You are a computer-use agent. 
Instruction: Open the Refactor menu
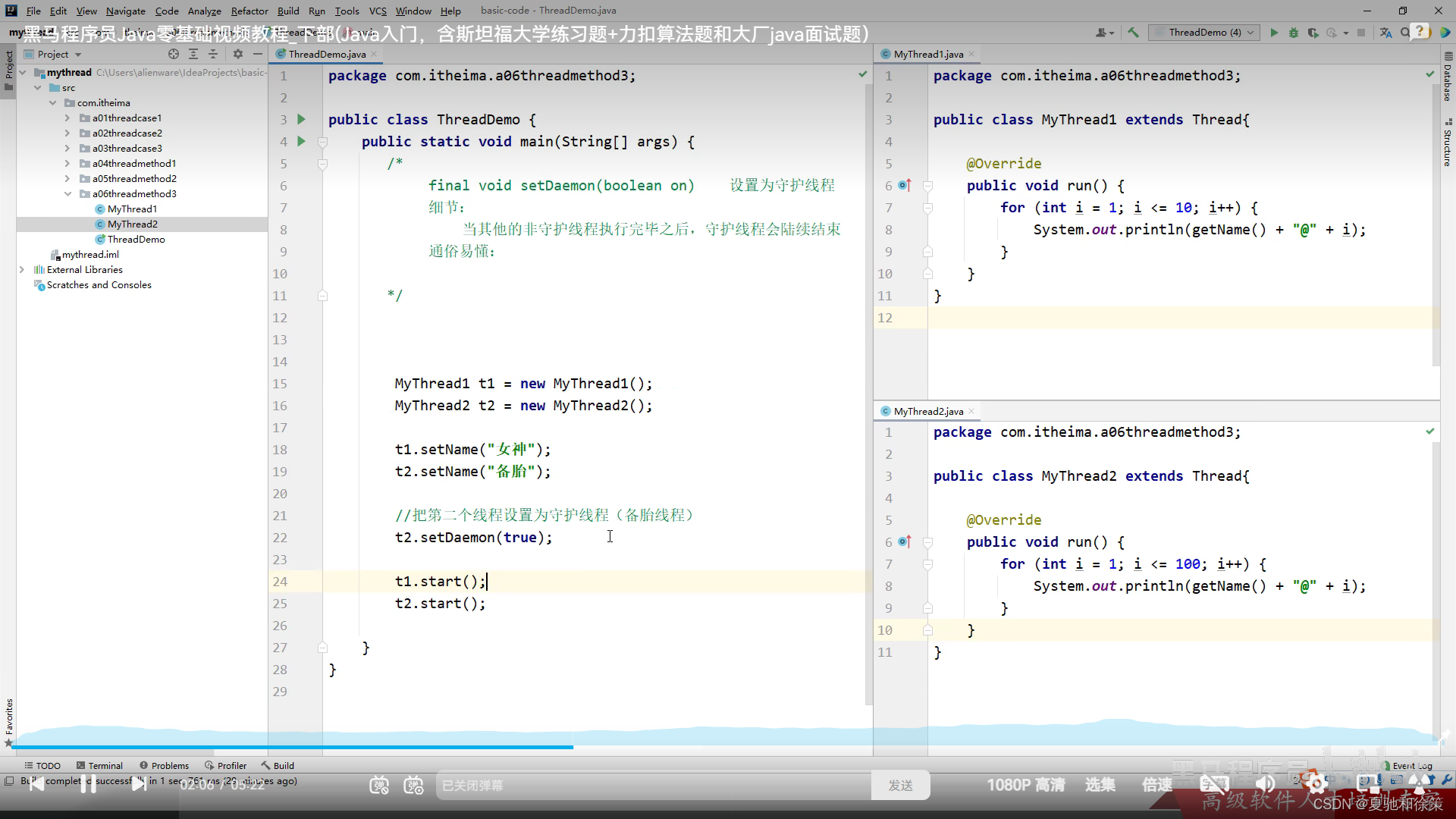tap(249, 11)
